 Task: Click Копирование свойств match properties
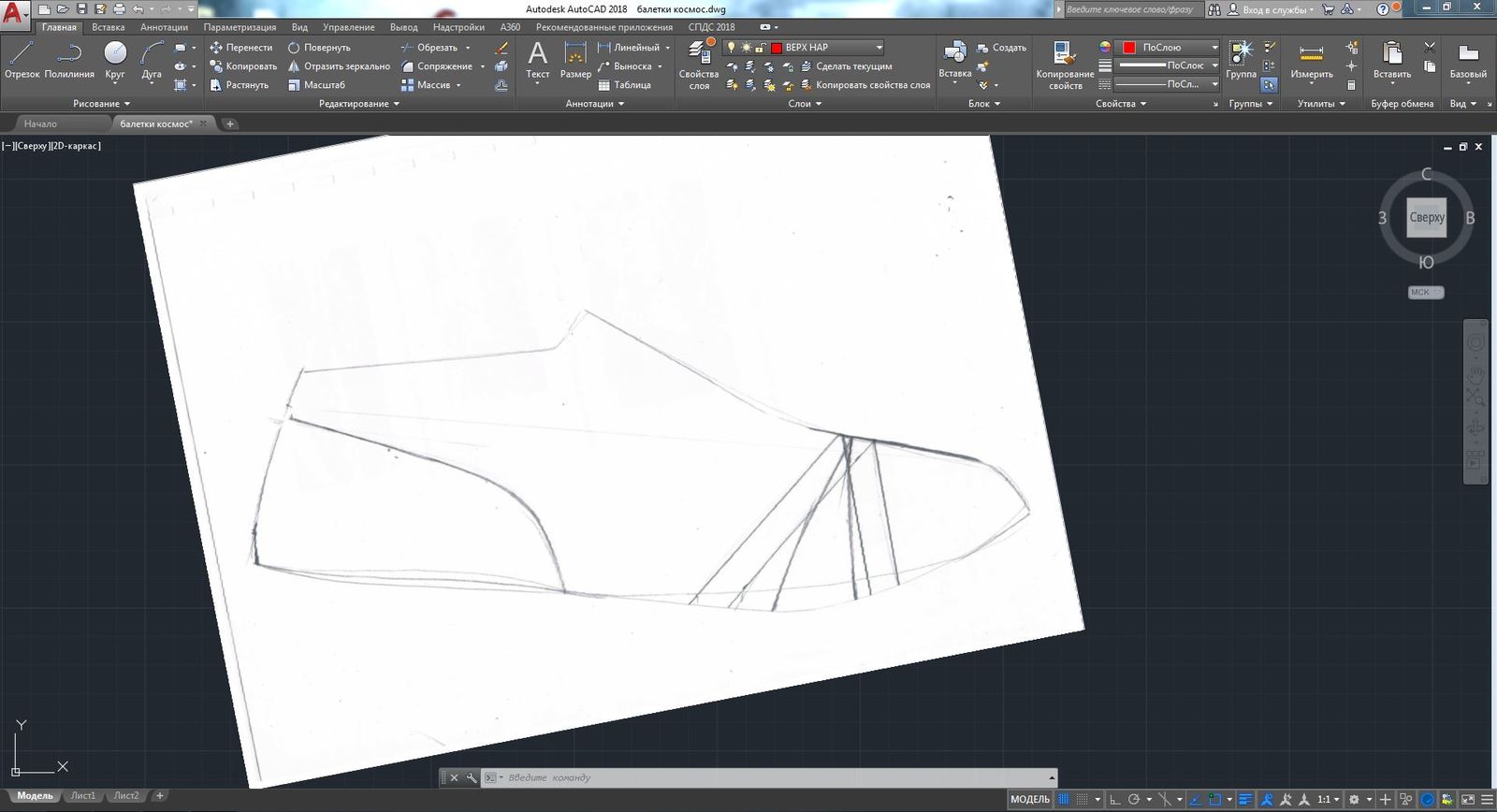(x=1065, y=65)
